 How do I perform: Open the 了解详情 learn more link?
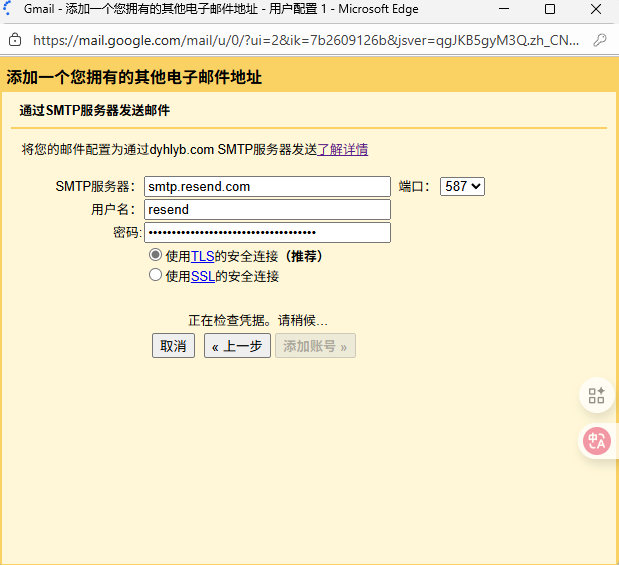(x=343, y=150)
